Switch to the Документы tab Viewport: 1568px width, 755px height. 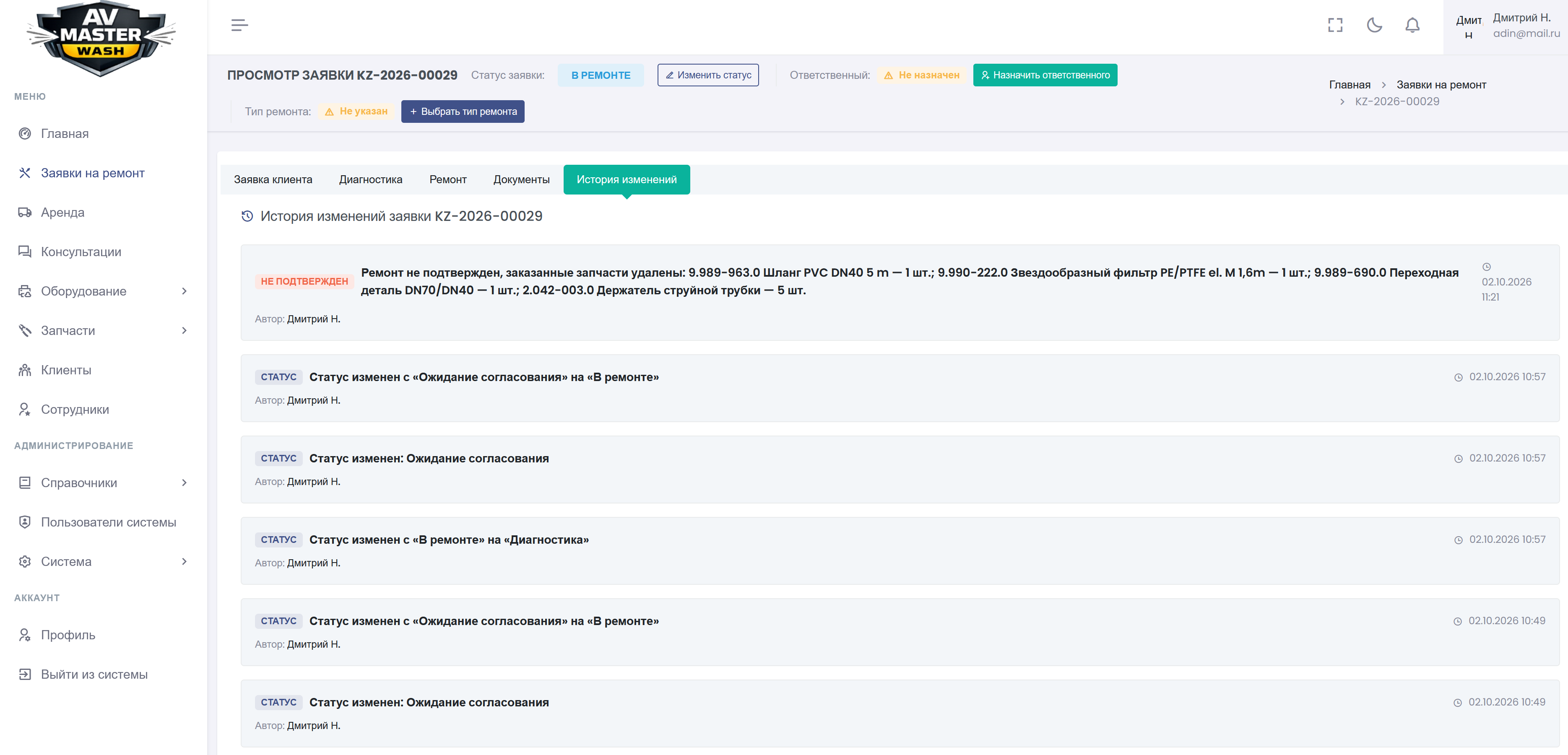click(522, 179)
